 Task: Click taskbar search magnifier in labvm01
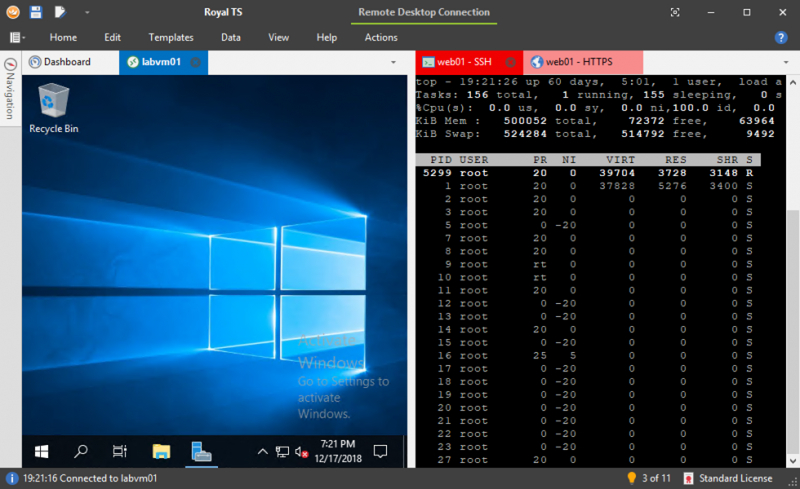point(81,451)
